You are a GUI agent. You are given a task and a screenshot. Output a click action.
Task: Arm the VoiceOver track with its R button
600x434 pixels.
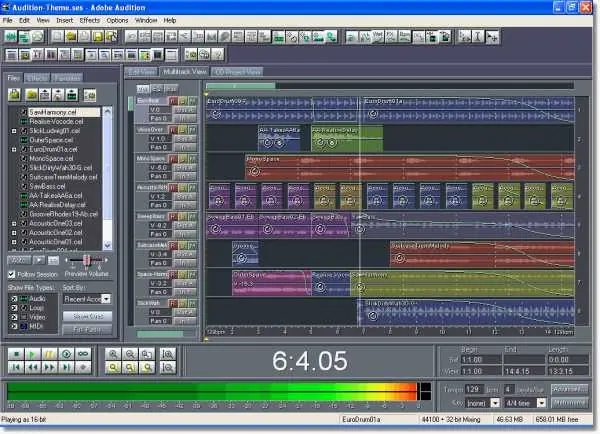click(x=173, y=129)
